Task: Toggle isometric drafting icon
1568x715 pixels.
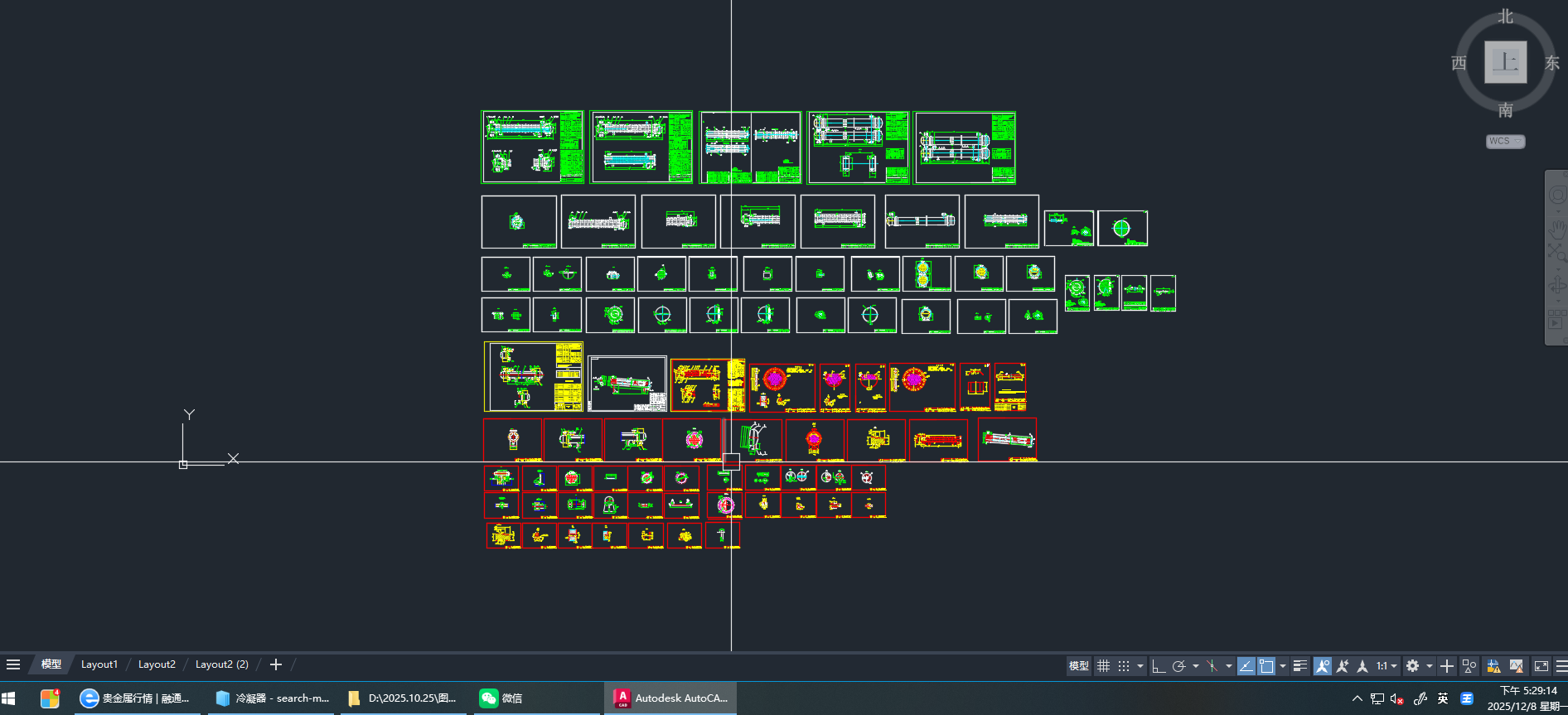Action: point(1212,666)
